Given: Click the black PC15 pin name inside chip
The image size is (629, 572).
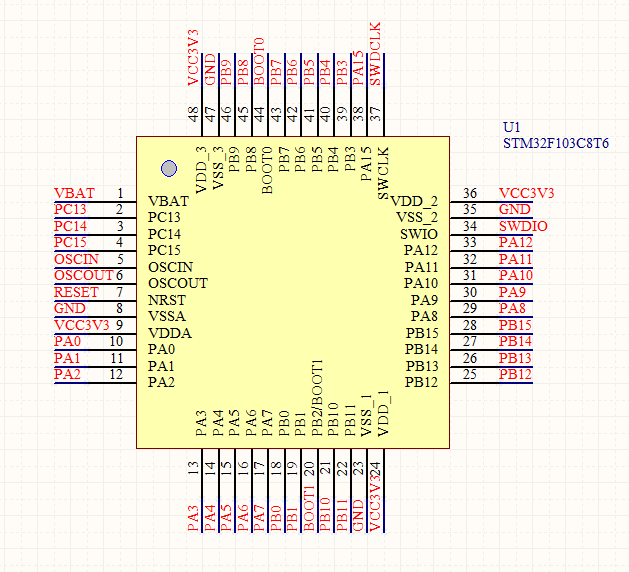Looking at the screenshot, I should (164, 250).
